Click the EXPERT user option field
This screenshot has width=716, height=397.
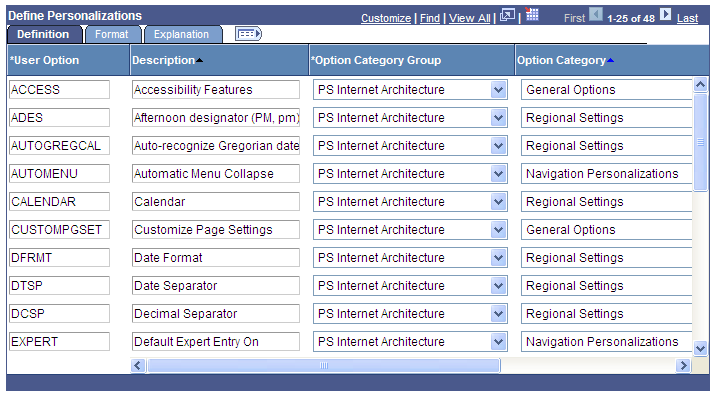[x=59, y=342]
